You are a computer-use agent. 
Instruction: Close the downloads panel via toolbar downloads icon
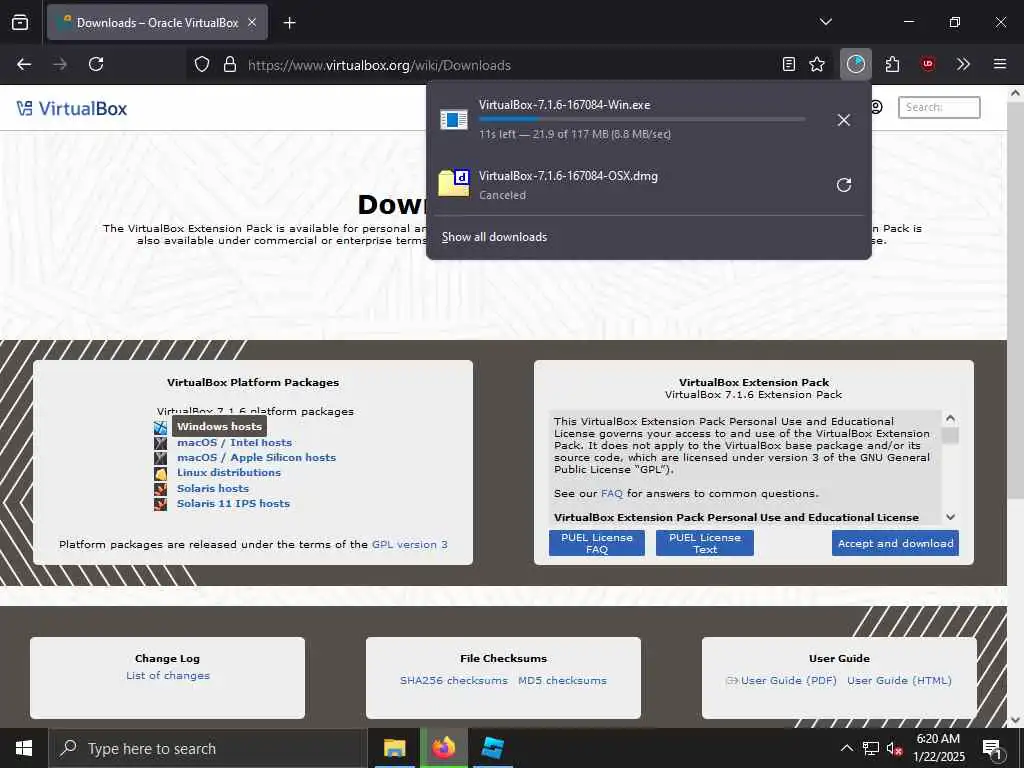click(856, 64)
